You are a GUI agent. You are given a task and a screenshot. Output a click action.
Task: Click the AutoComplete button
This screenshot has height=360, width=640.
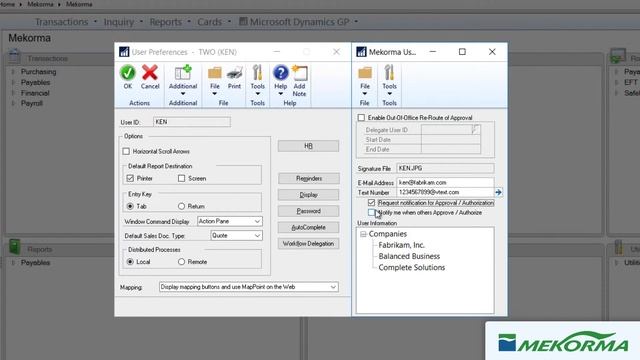pyautogui.click(x=309, y=227)
